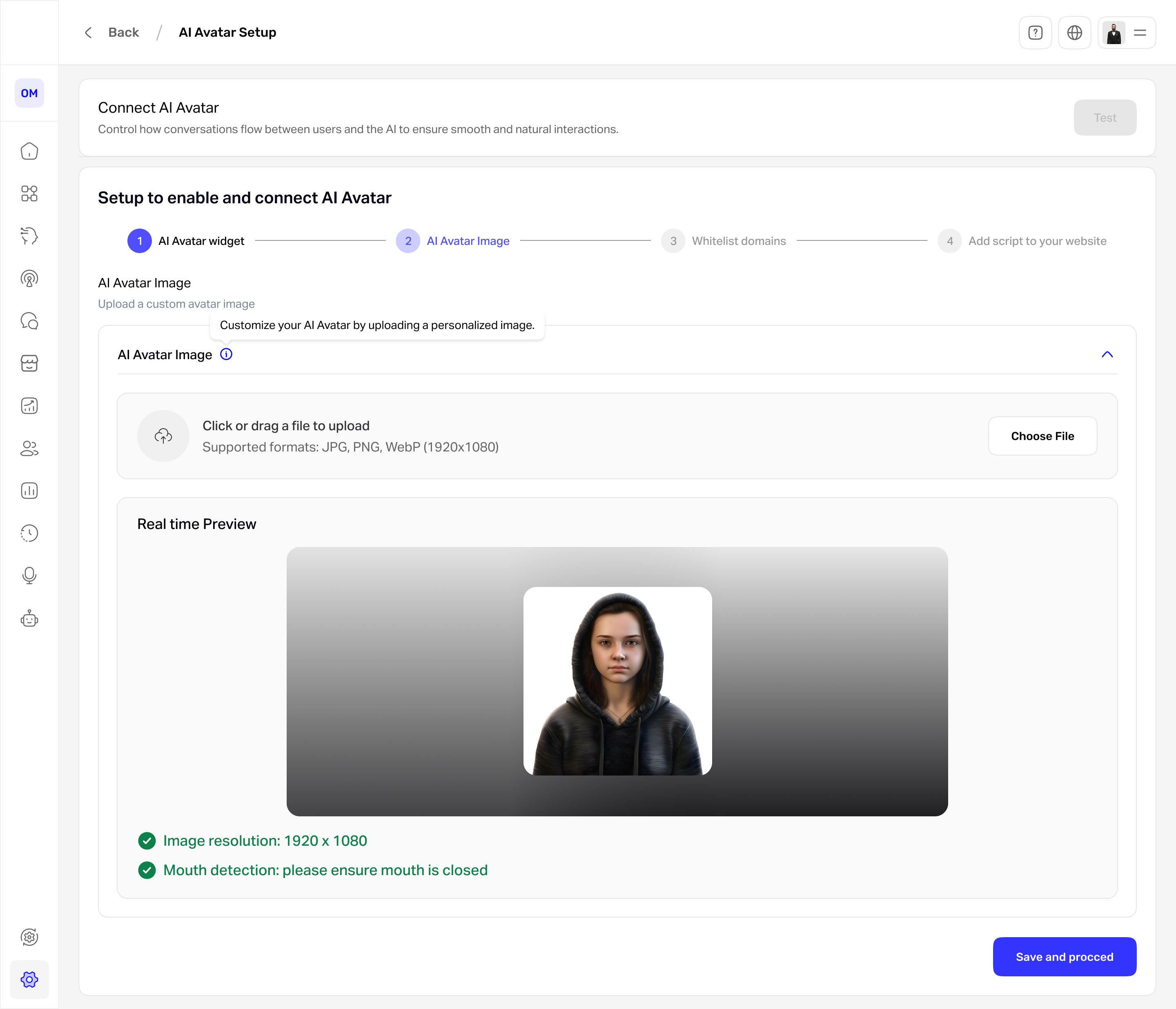The image size is (1176, 1009).
Task: Go to step 1 AI Avatar widget
Action: pyautogui.click(x=186, y=241)
